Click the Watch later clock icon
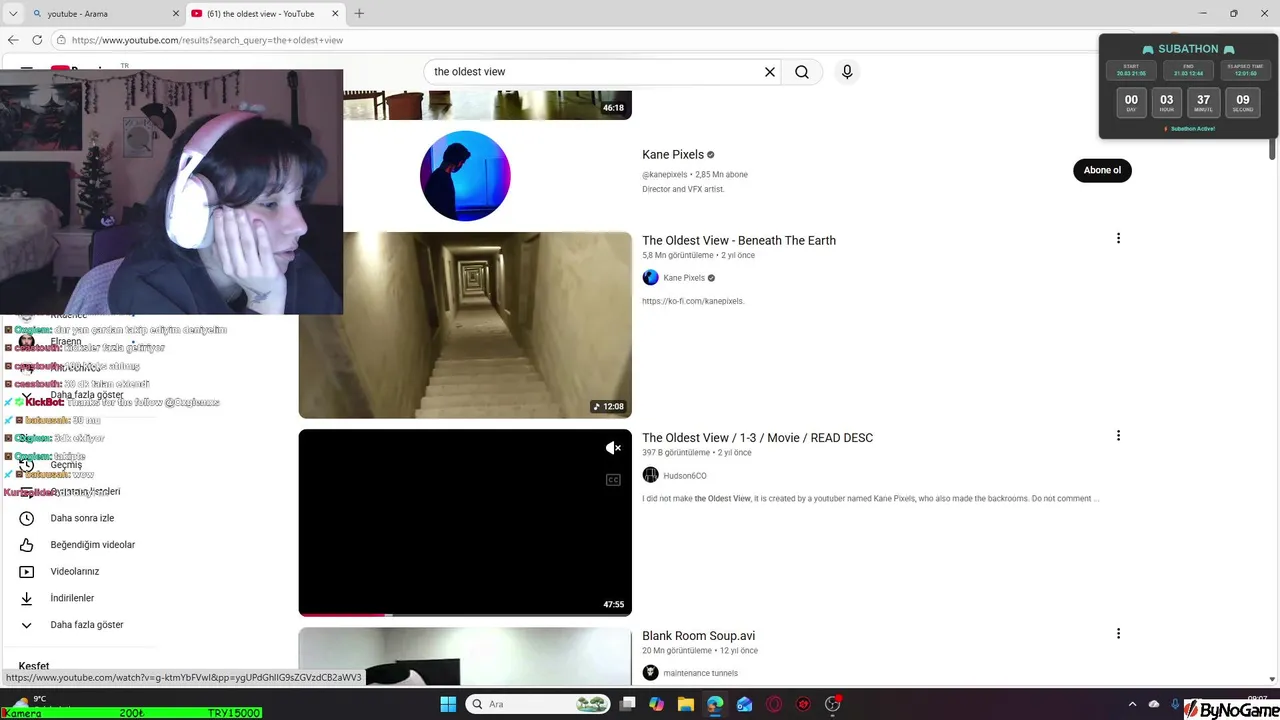 click(x=27, y=518)
